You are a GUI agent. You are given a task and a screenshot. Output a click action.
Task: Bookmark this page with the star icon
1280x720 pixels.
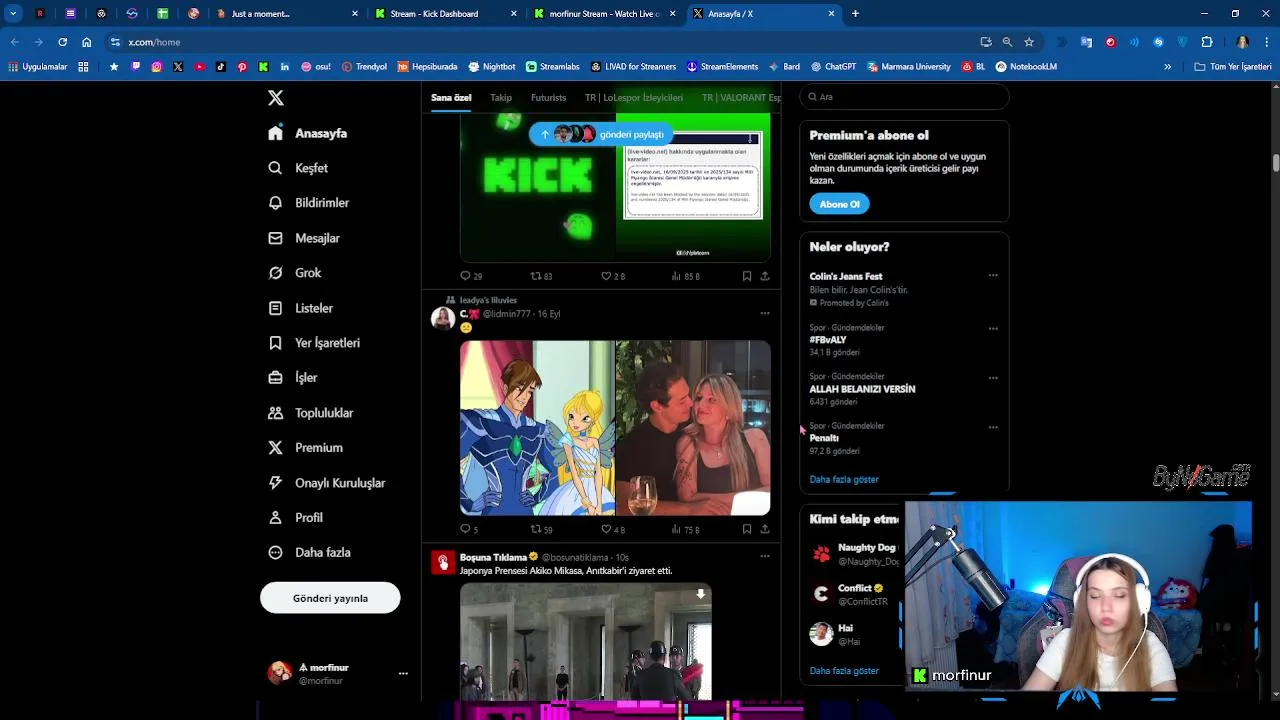point(1029,42)
